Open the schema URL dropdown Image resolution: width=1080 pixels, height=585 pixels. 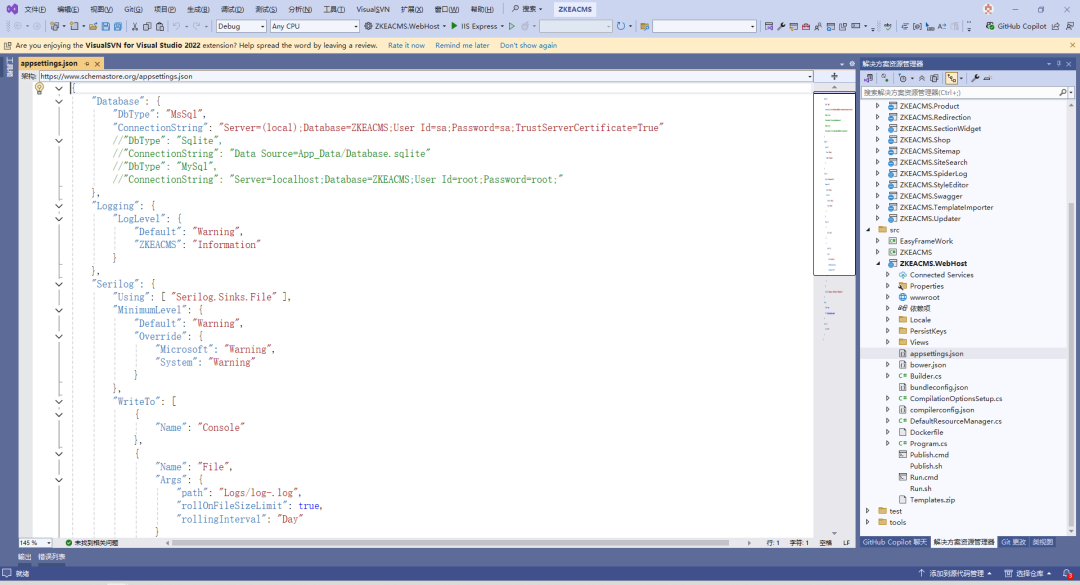[809, 76]
